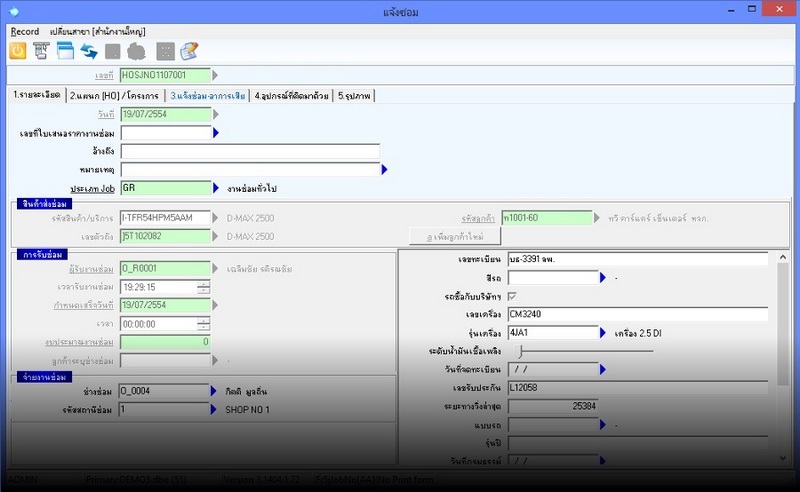Open lookup arrow next to ประเภท Job field
Screen dimensions: 800x492
pyautogui.click(x=216, y=187)
